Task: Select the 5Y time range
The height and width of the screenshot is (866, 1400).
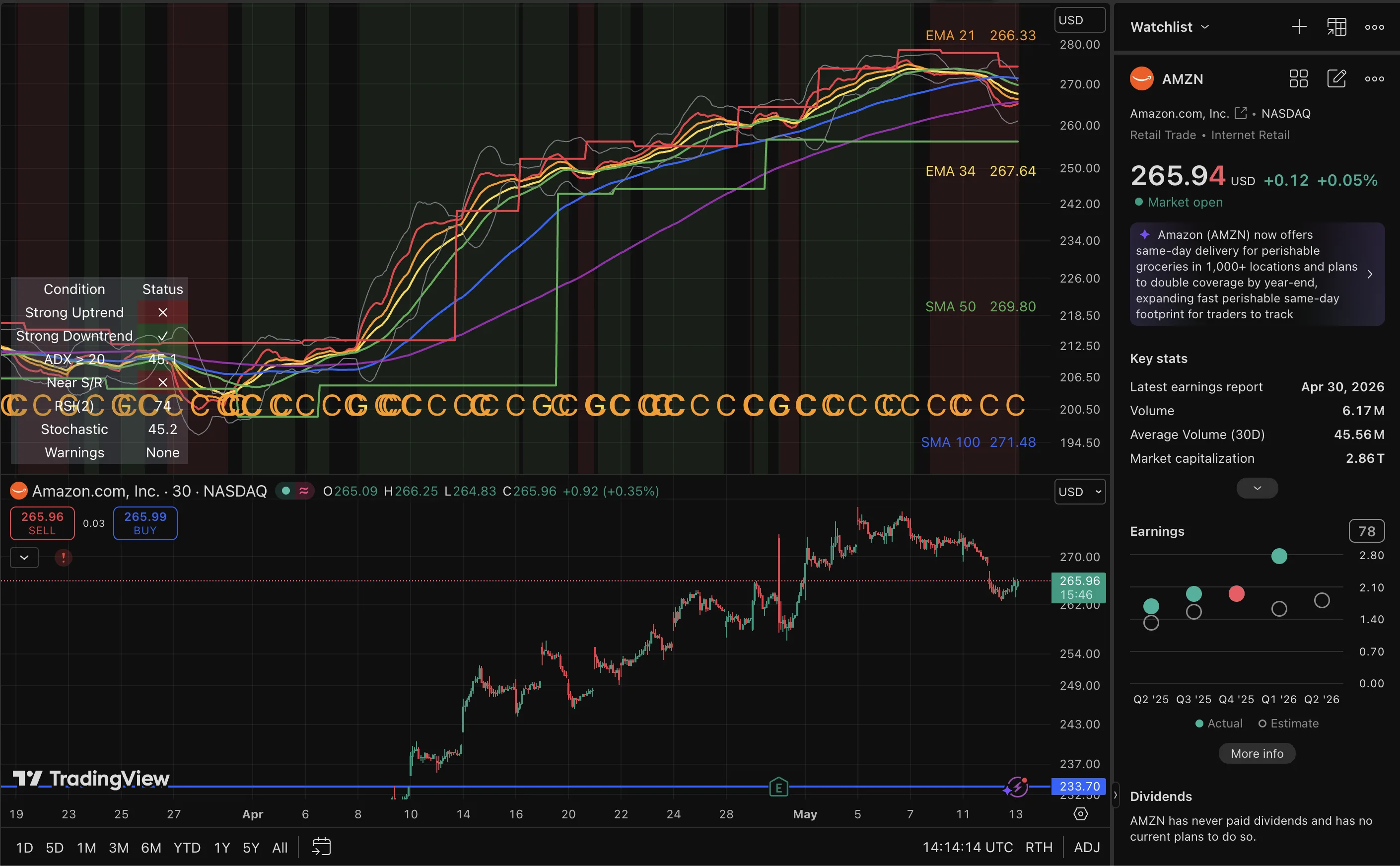Action: (x=251, y=847)
